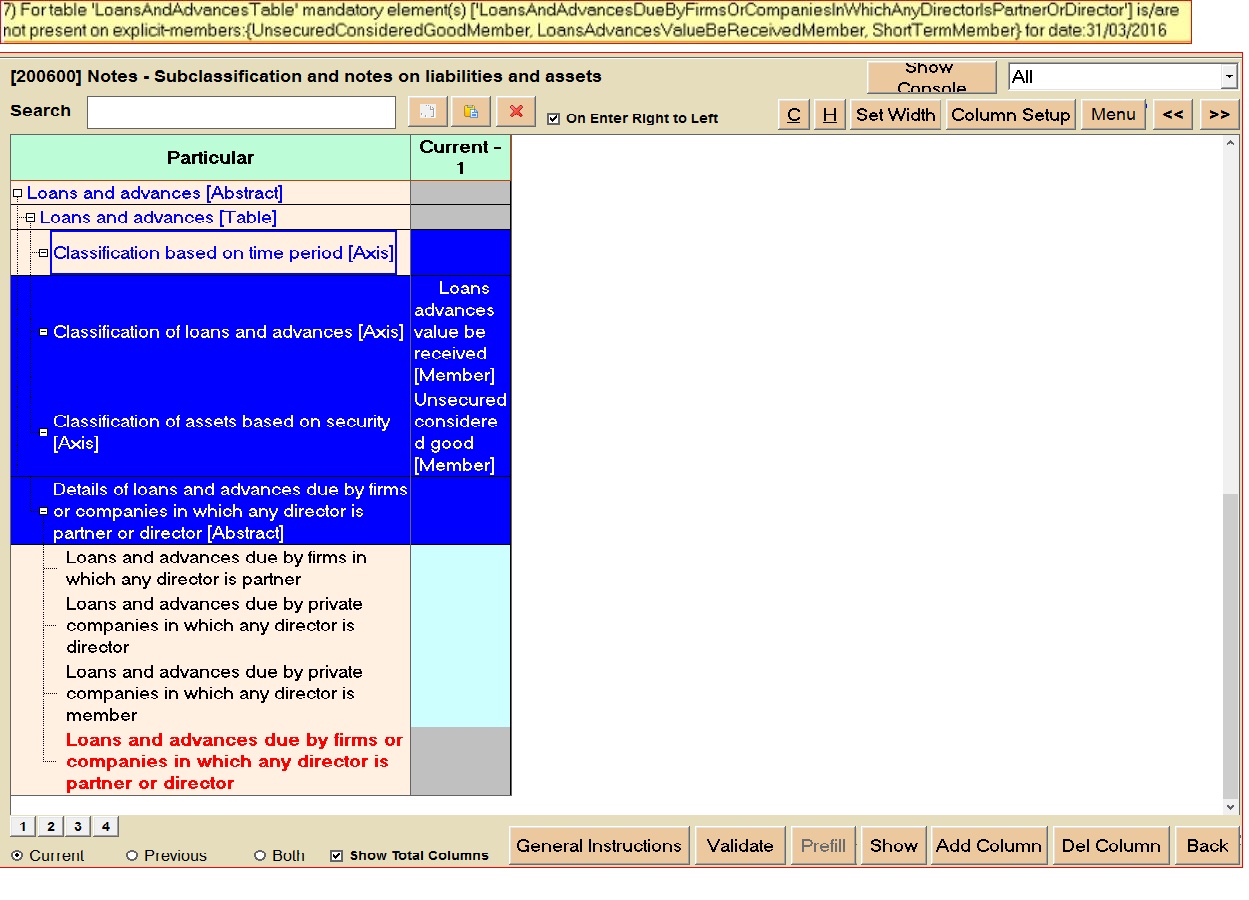Open the Menu button

(x=1113, y=115)
